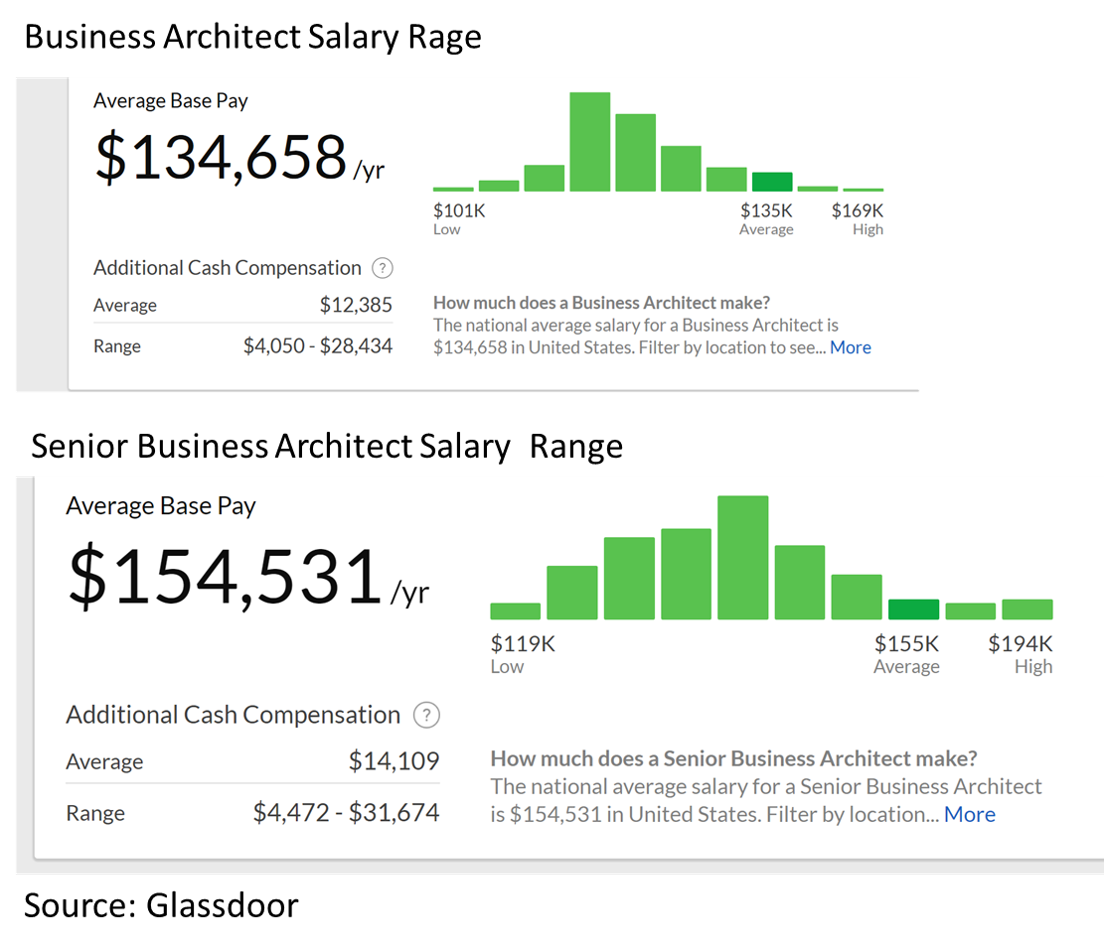Click the question mark icon in Senior Business Architect panel

click(427, 715)
